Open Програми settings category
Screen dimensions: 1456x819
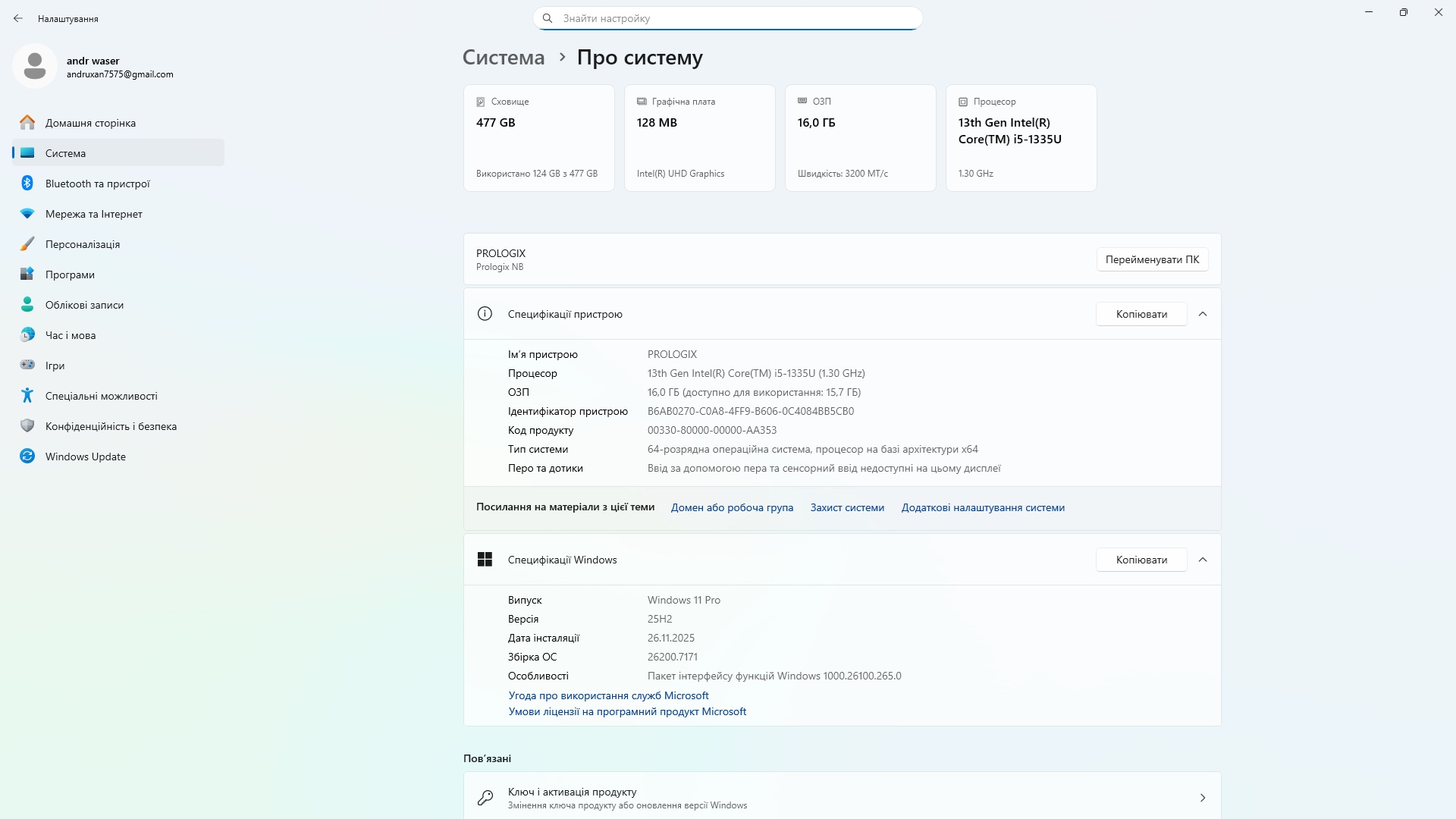tap(70, 275)
